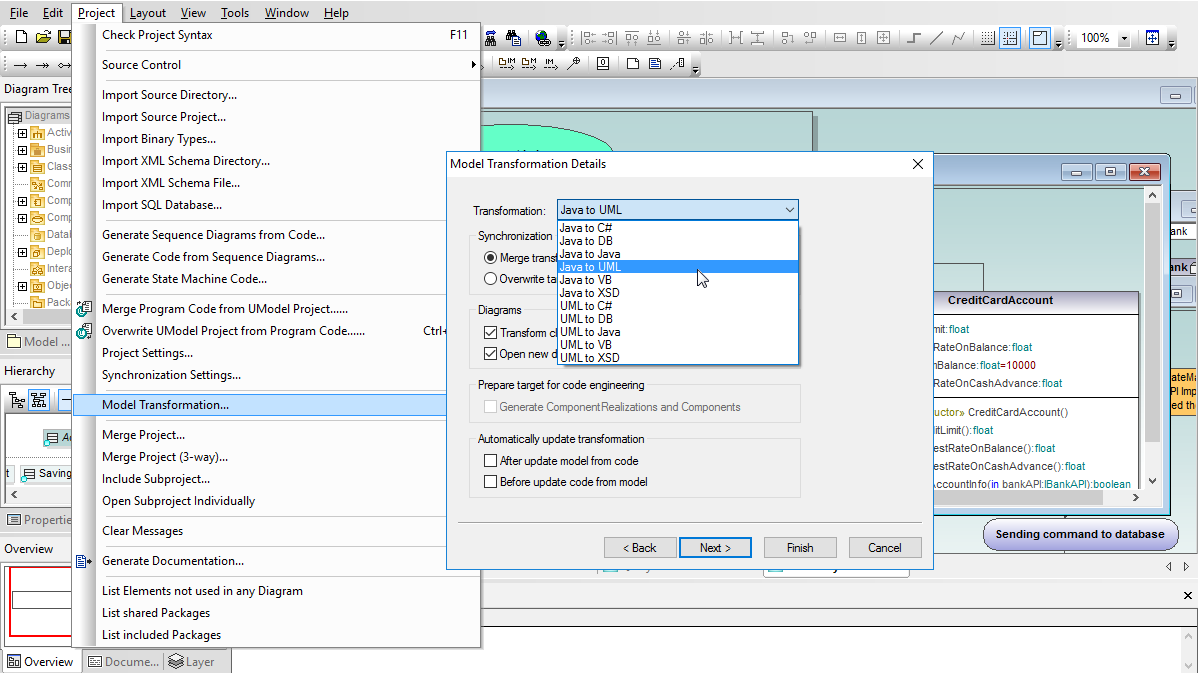Click the make same width icon

tap(840, 37)
